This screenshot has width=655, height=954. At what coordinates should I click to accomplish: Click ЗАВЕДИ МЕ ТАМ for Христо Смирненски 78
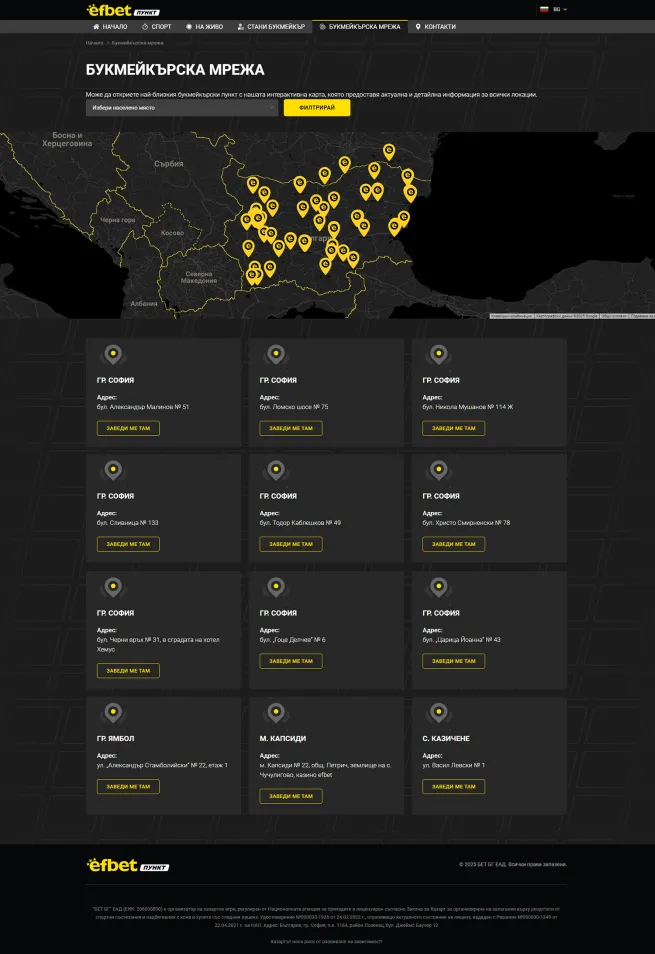pos(454,544)
